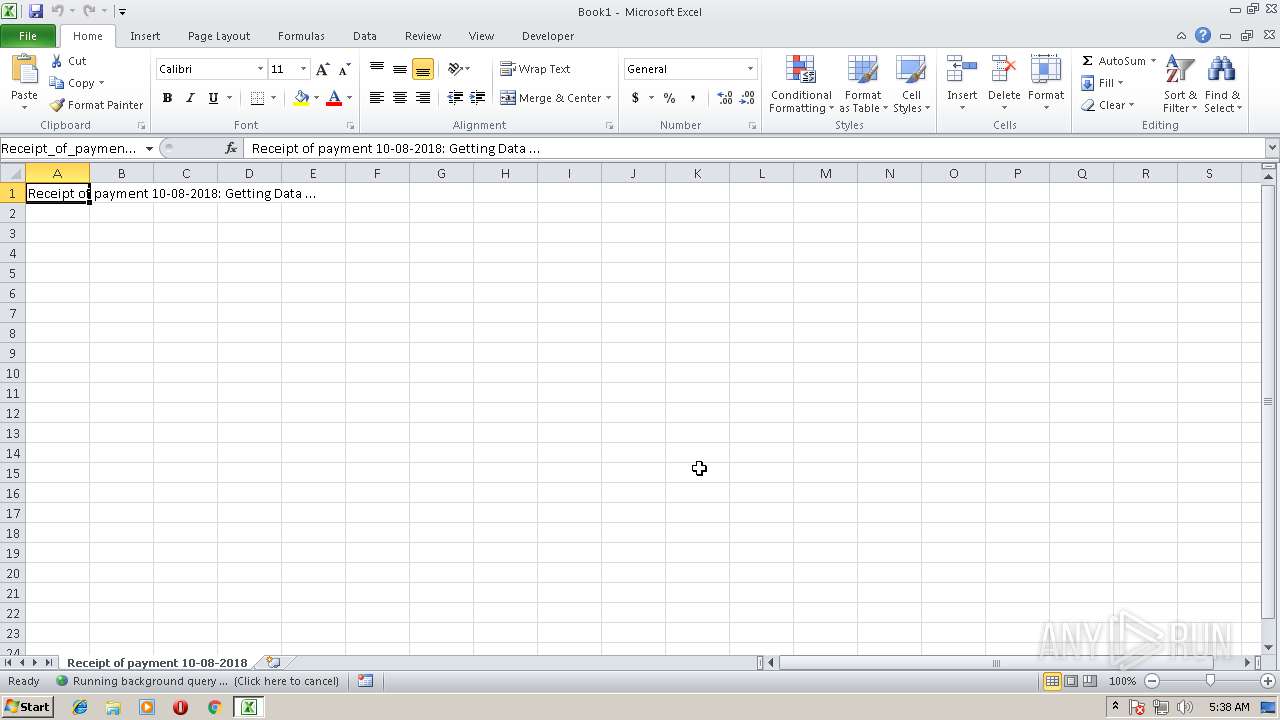Center text horizontally
This screenshot has width=1280, height=720.
[400, 98]
